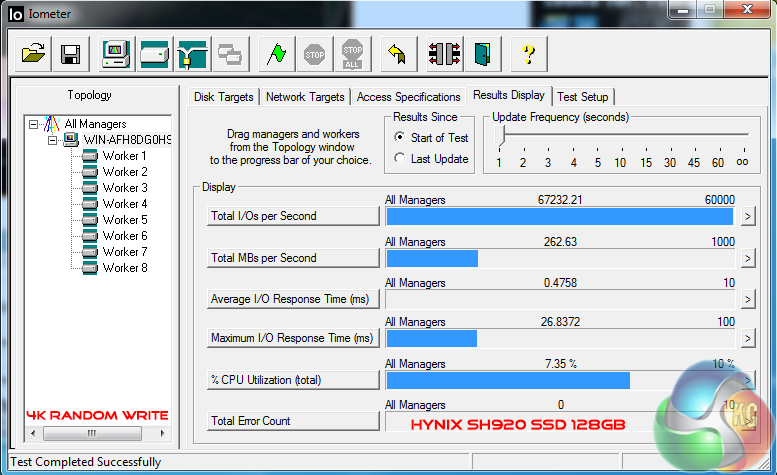Switch to Network Targets tab
This screenshot has width=777, height=475.
[x=305, y=97]
